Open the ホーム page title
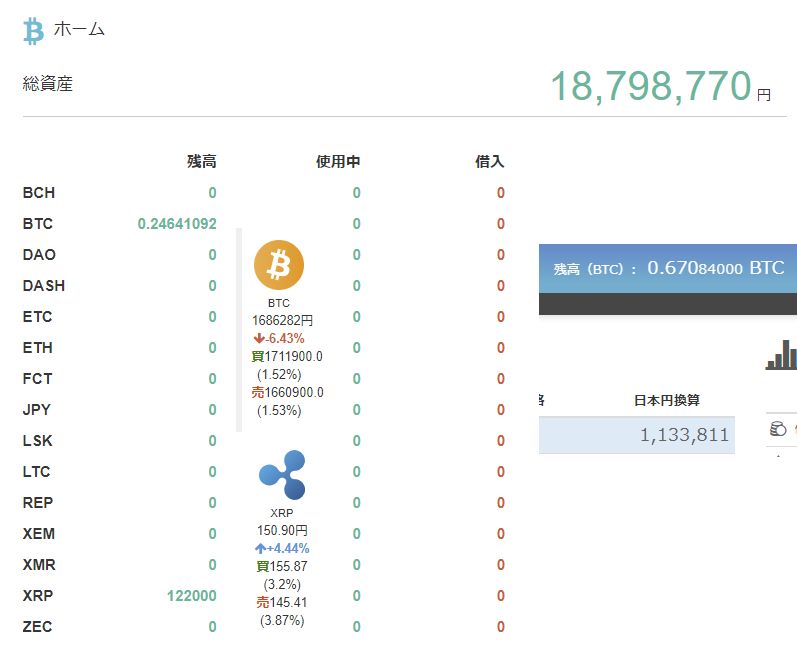The image size is (797, 657). [79, 29]
